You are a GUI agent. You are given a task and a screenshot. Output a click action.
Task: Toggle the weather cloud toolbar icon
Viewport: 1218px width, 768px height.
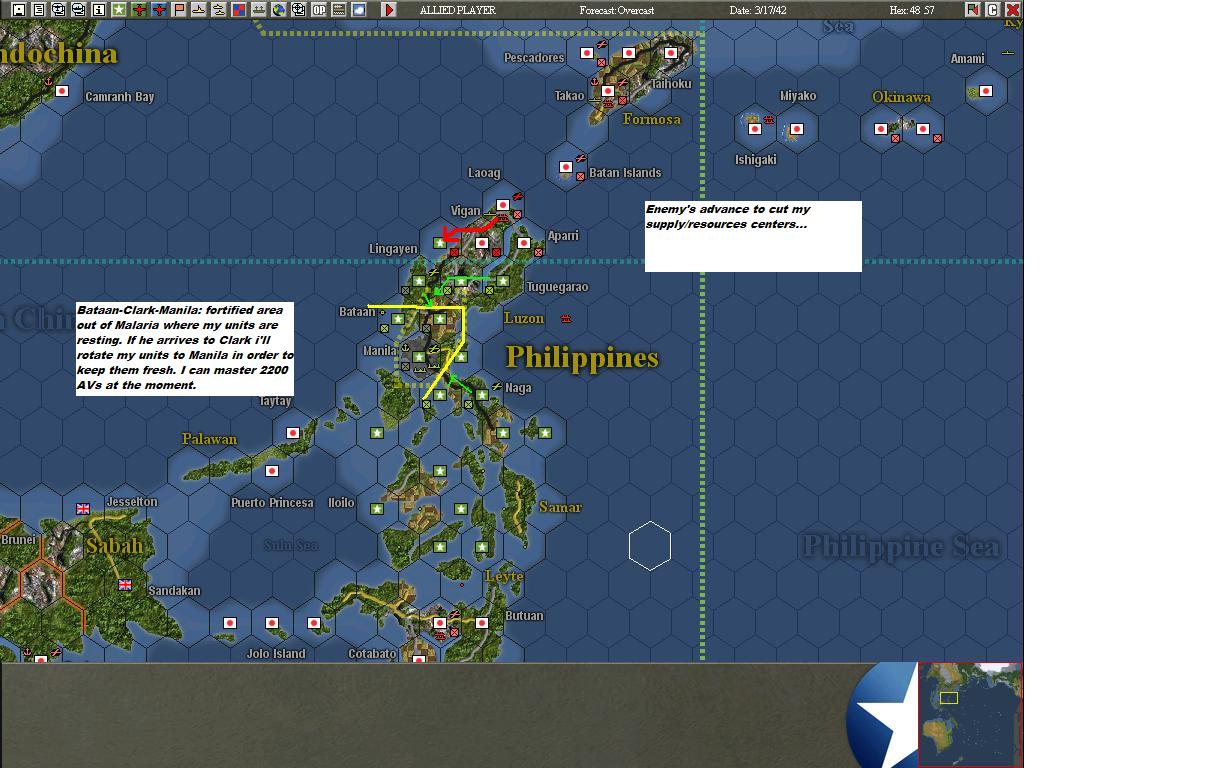point(359,9)
